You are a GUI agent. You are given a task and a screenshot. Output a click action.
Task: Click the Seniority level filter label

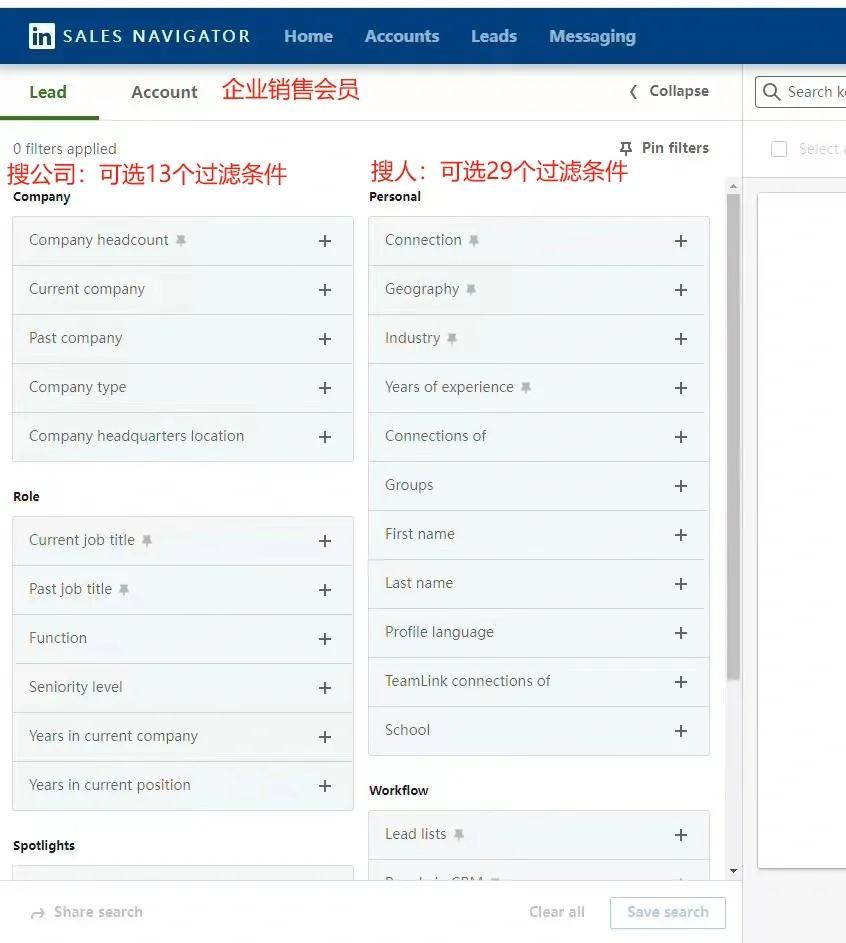(x=76, y=687)
